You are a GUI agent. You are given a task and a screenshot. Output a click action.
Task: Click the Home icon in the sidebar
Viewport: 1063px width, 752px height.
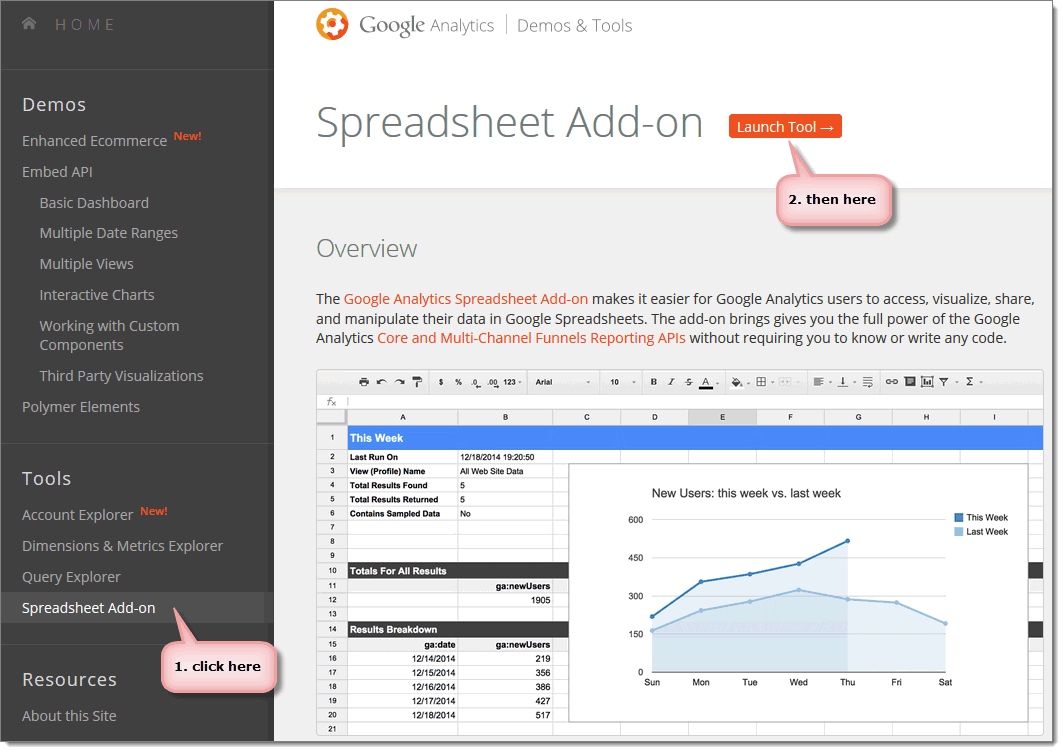click(x=29, y=24)
